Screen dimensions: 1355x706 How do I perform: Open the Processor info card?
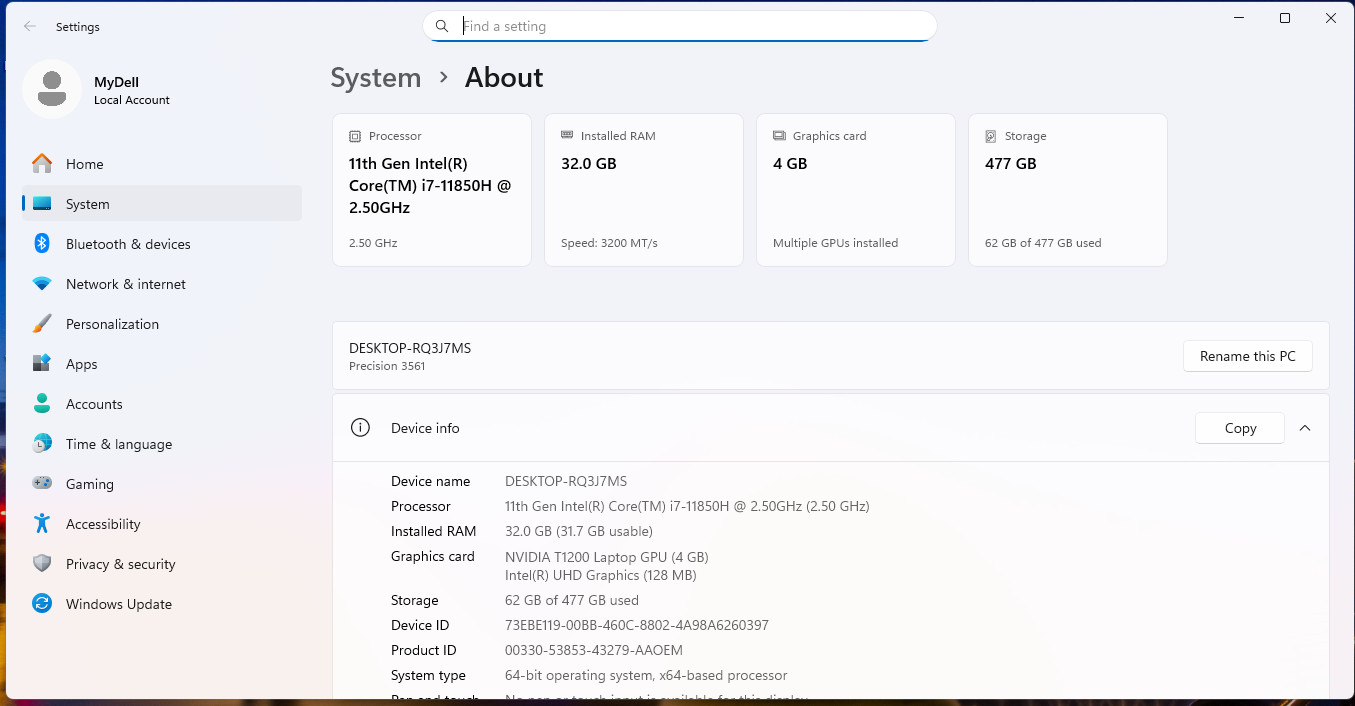click(x=432, y=190)
